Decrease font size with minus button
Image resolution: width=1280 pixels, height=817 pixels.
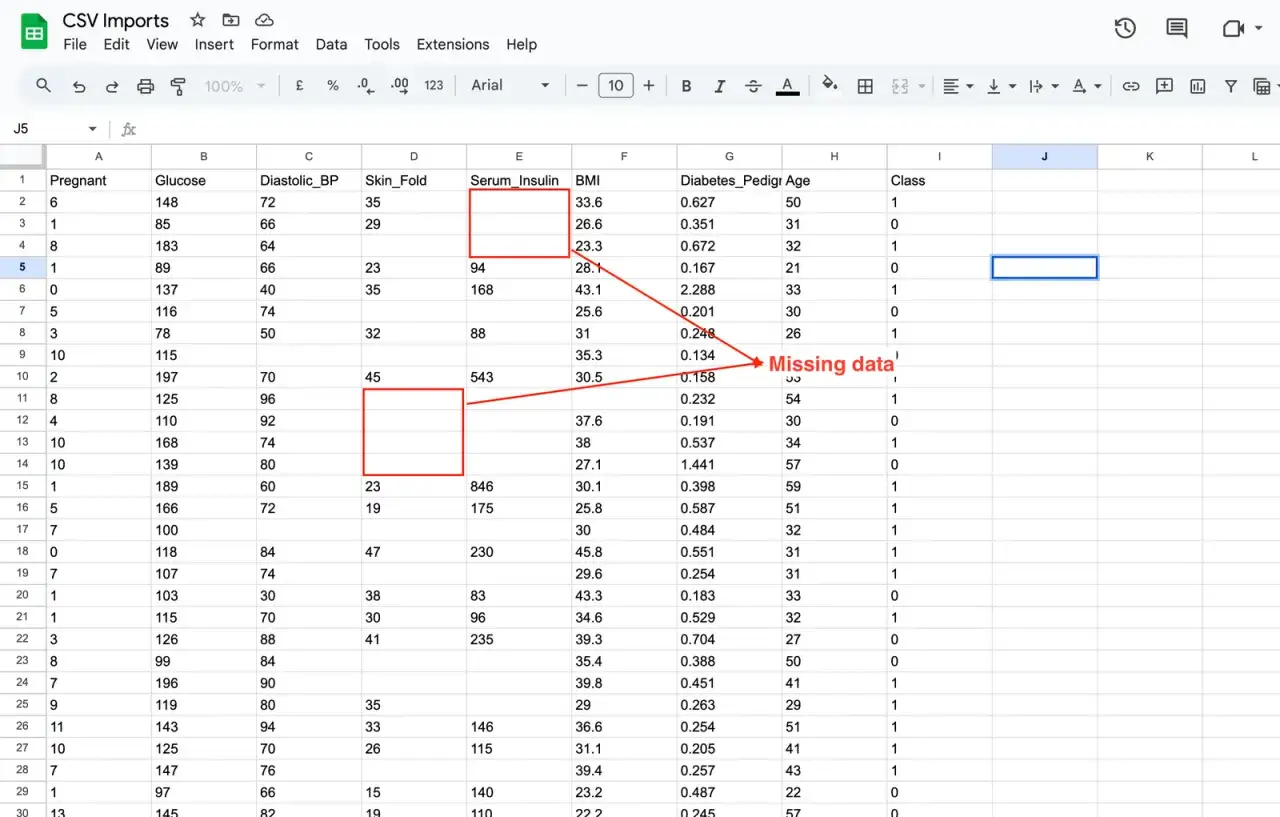click(583, 86)
